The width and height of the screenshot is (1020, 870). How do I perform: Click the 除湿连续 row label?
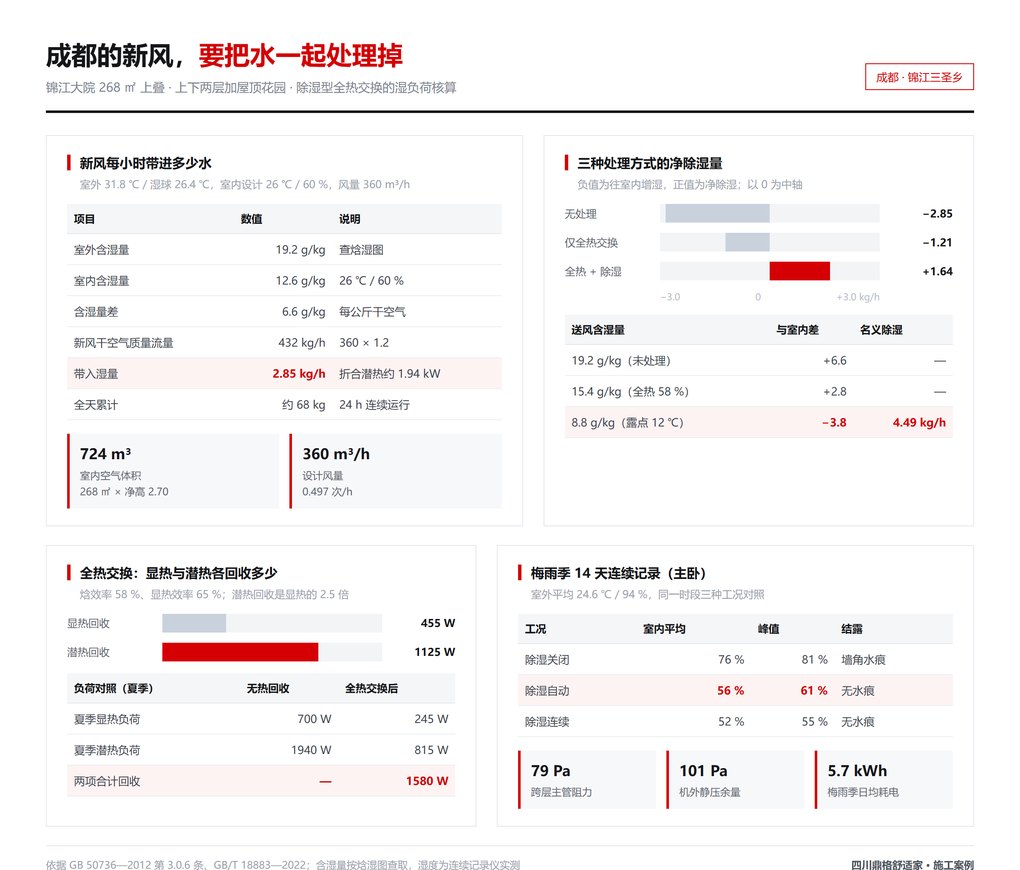pyautogui.click(x=547, y=722)
